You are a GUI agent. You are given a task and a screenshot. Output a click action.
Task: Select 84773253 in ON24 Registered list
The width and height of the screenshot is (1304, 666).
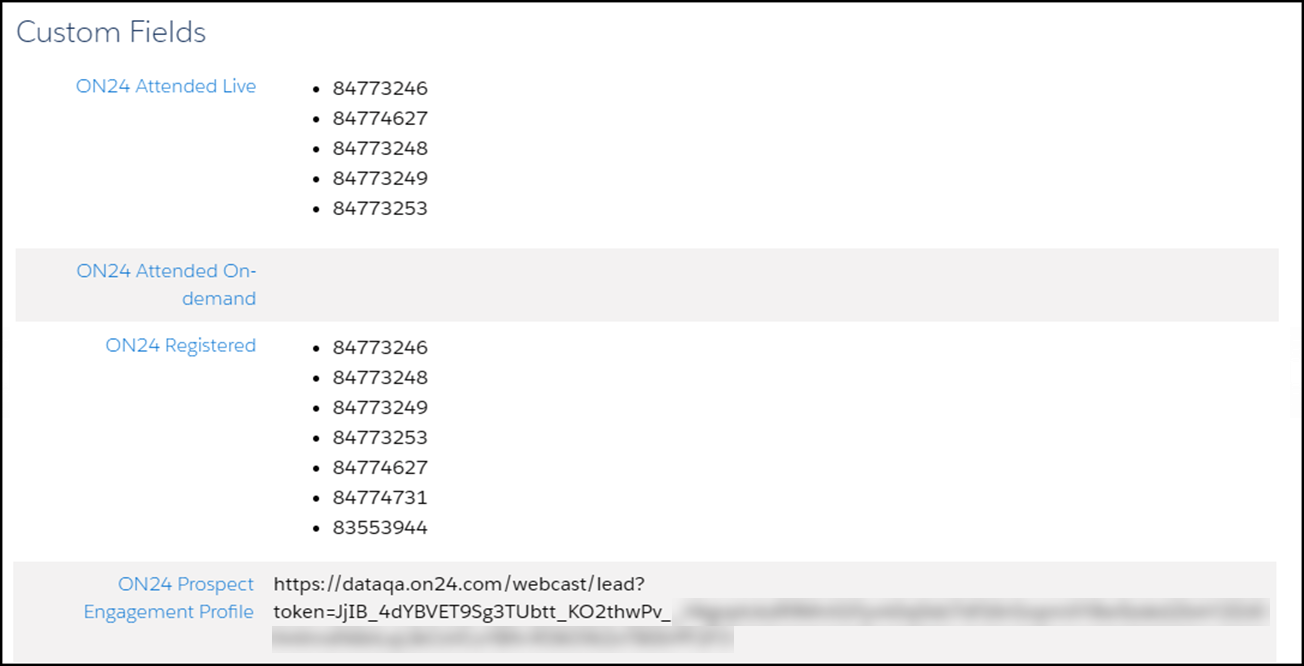point(380,437)
